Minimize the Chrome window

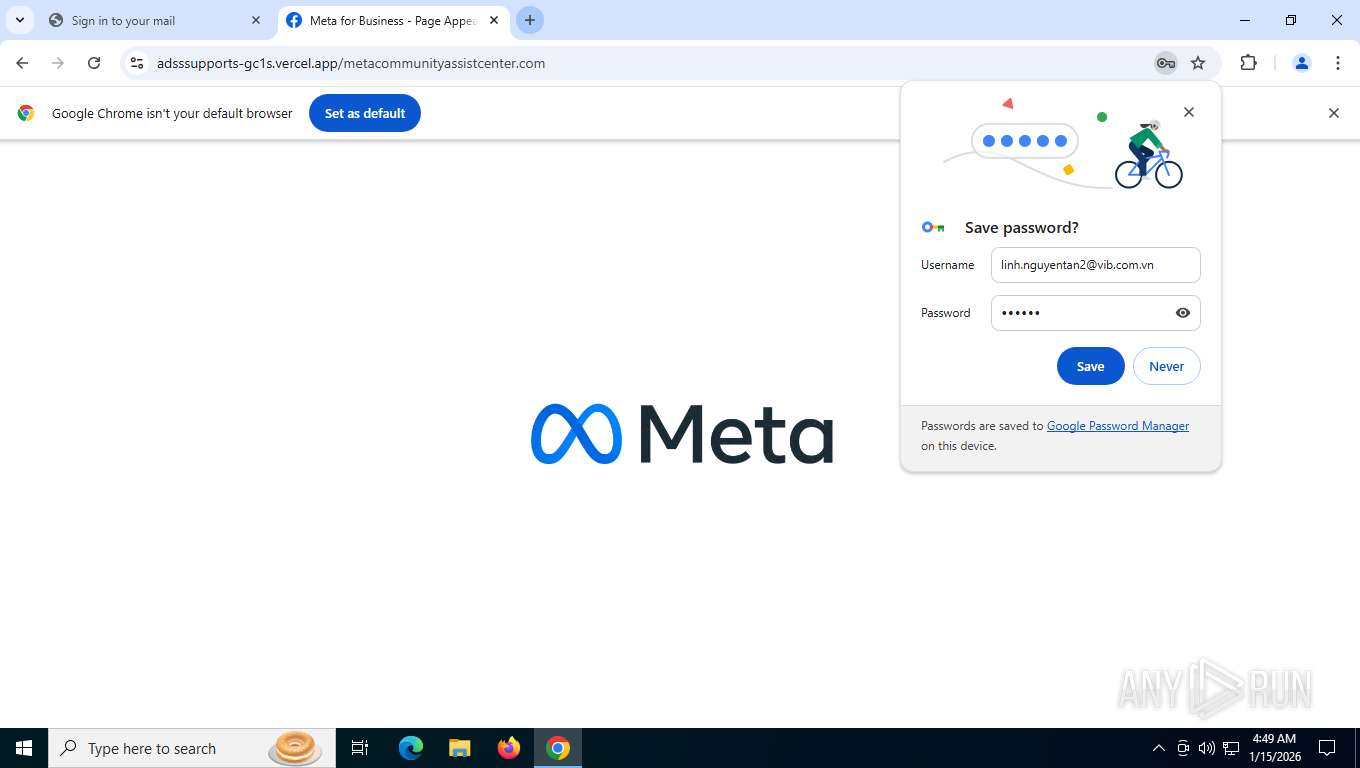[1245, 20]
